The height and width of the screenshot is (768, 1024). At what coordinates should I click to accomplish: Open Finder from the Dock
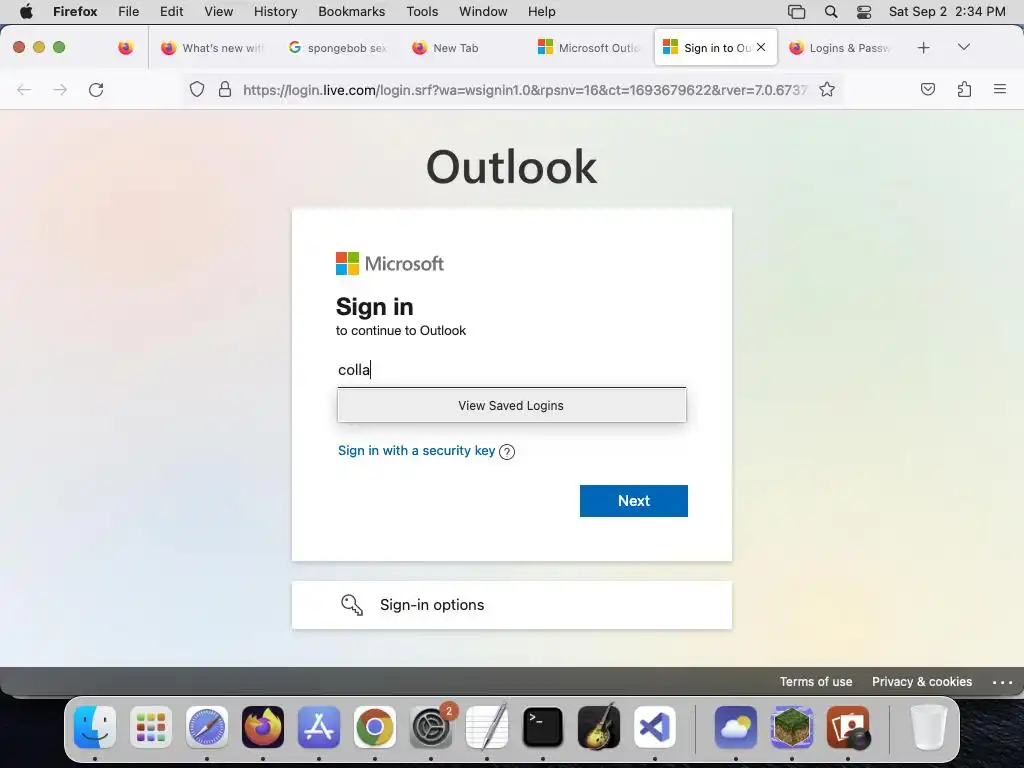tap(95, 727)
